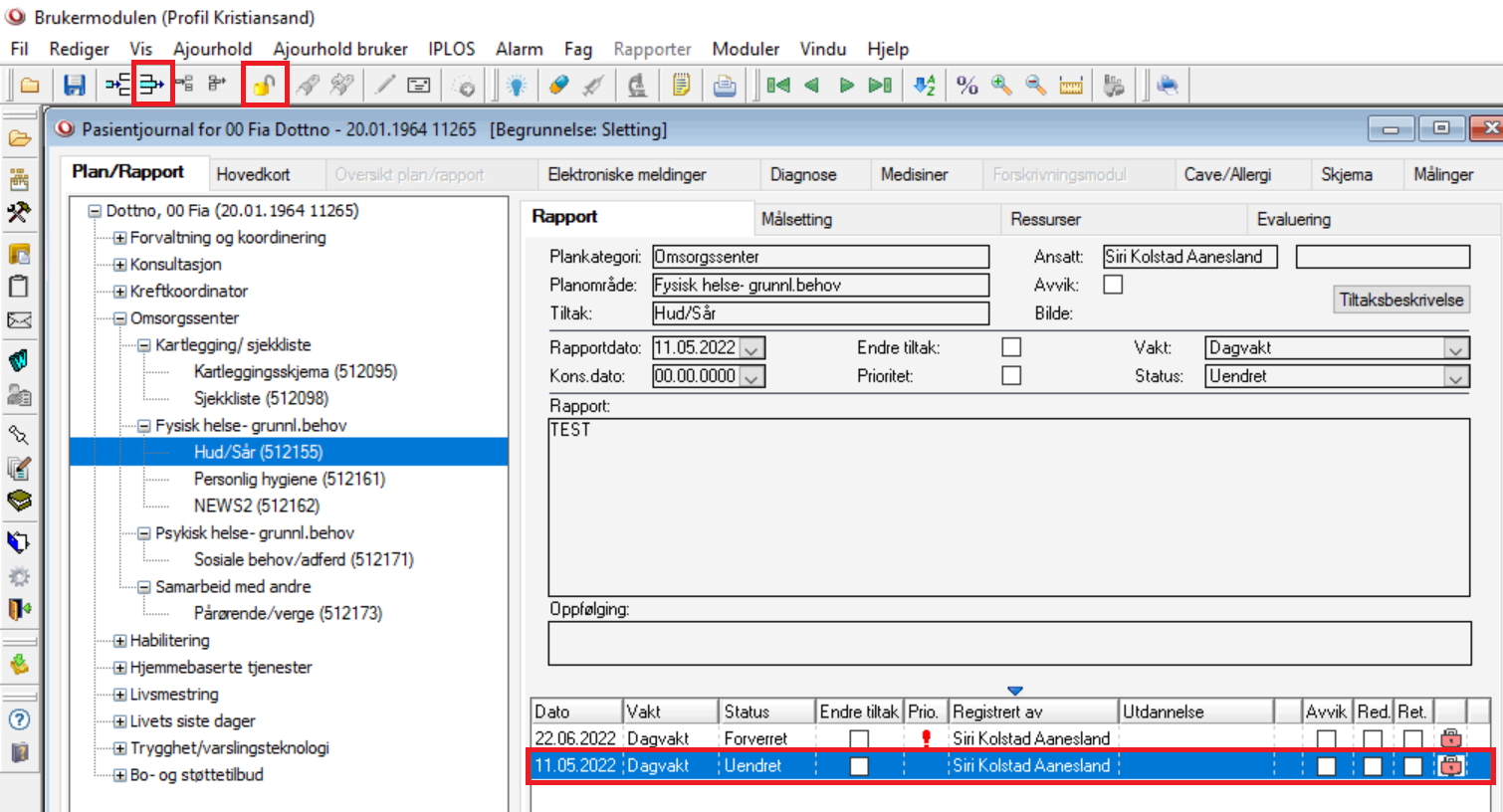1503x812 pixels.
Task: Click red lock icon in 11.05.2022 row
Action: (x=1451, y=765)
